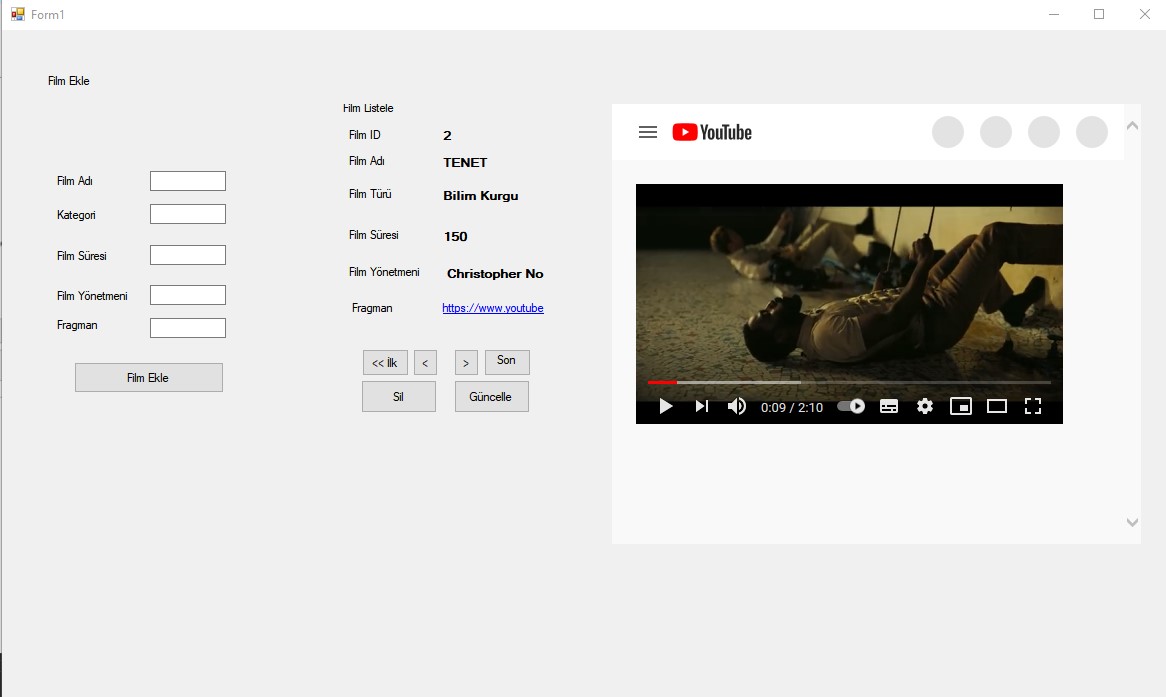Screen dimensions: 1166x697
Task: Play the TENET trailer video
Action: point(666,406)
